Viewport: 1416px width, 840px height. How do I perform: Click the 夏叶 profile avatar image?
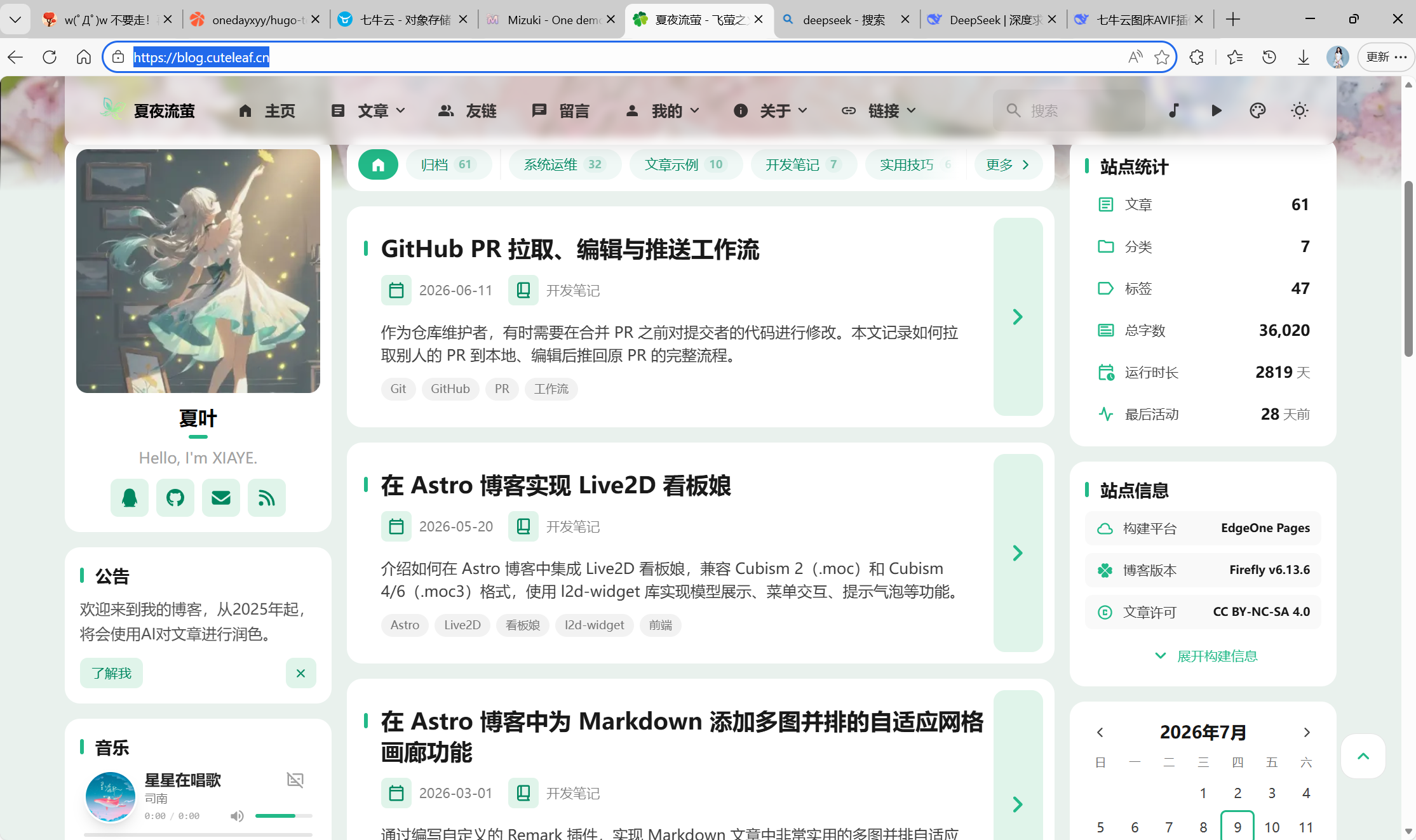(198, 271)
